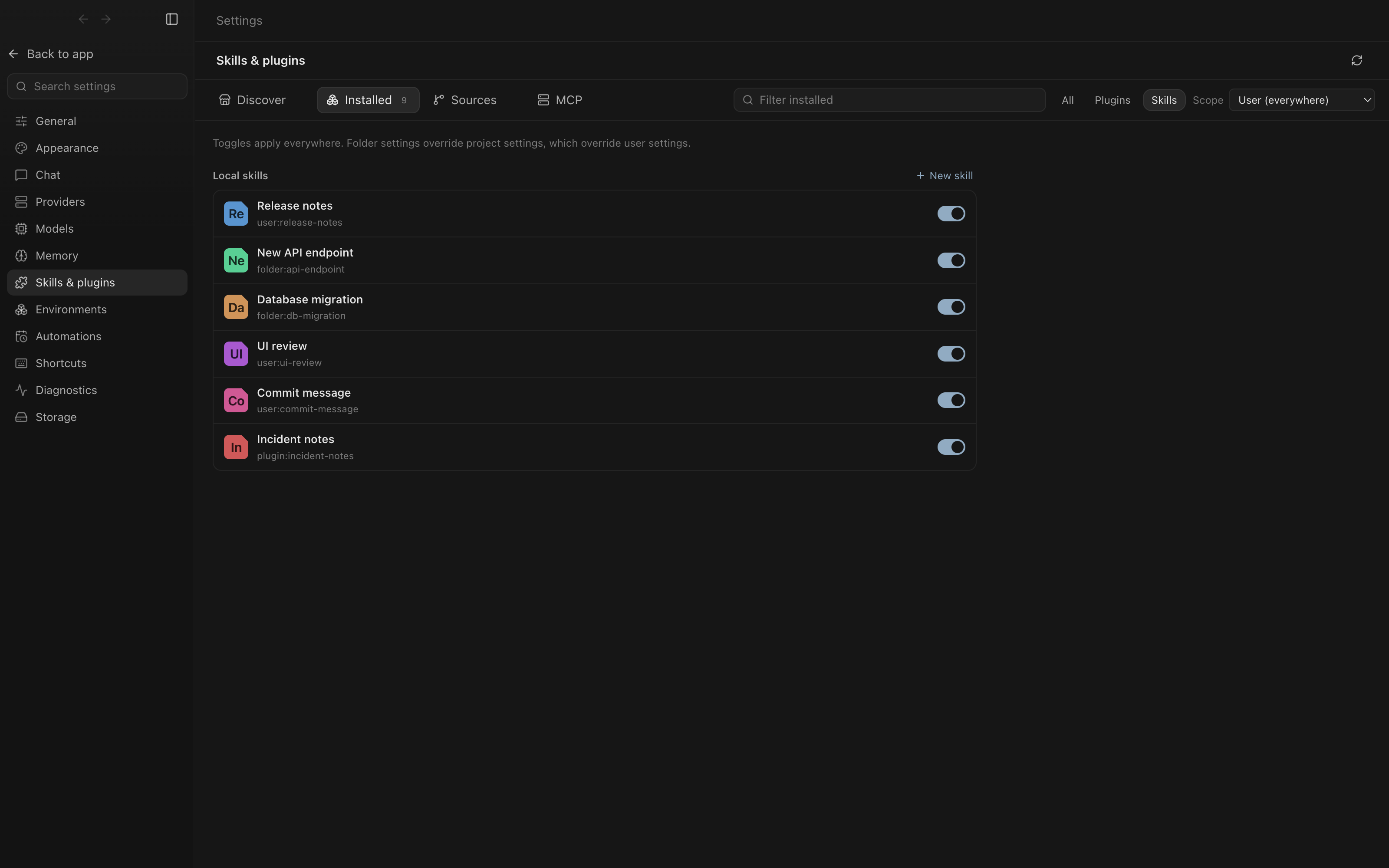This screenshot has height=868, width=1389.
Task: Open General settings in the sidebar
Action: click(x=97, y=121)
